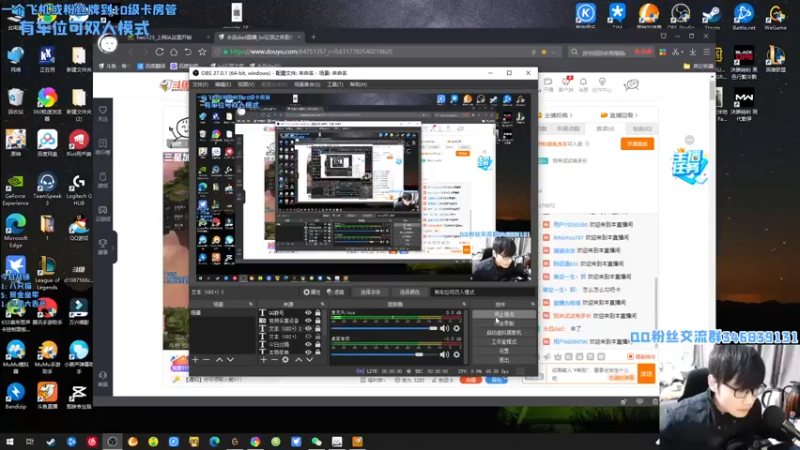Open the 工具(T) menu in OBS

[335, 84]
